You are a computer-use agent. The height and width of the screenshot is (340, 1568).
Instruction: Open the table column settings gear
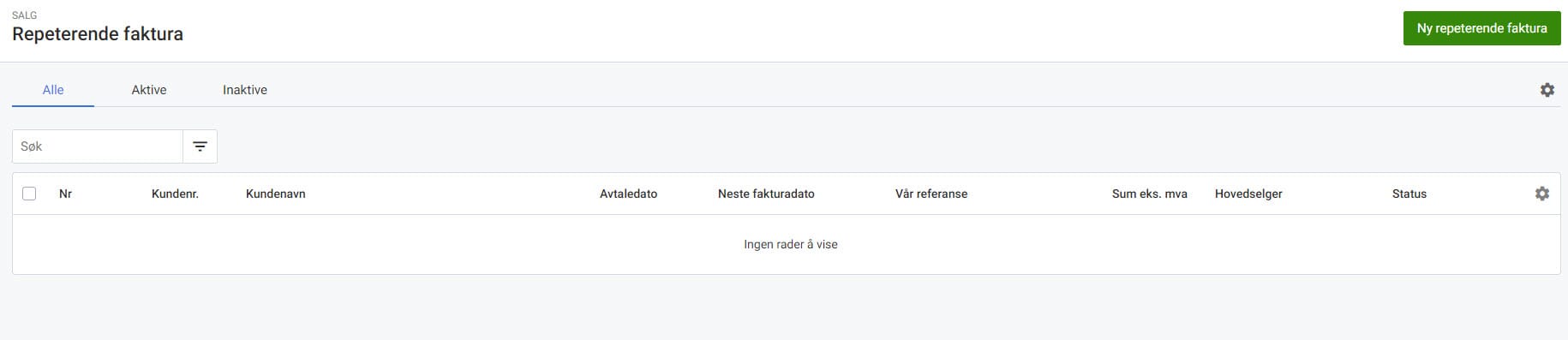[1541, 194]
